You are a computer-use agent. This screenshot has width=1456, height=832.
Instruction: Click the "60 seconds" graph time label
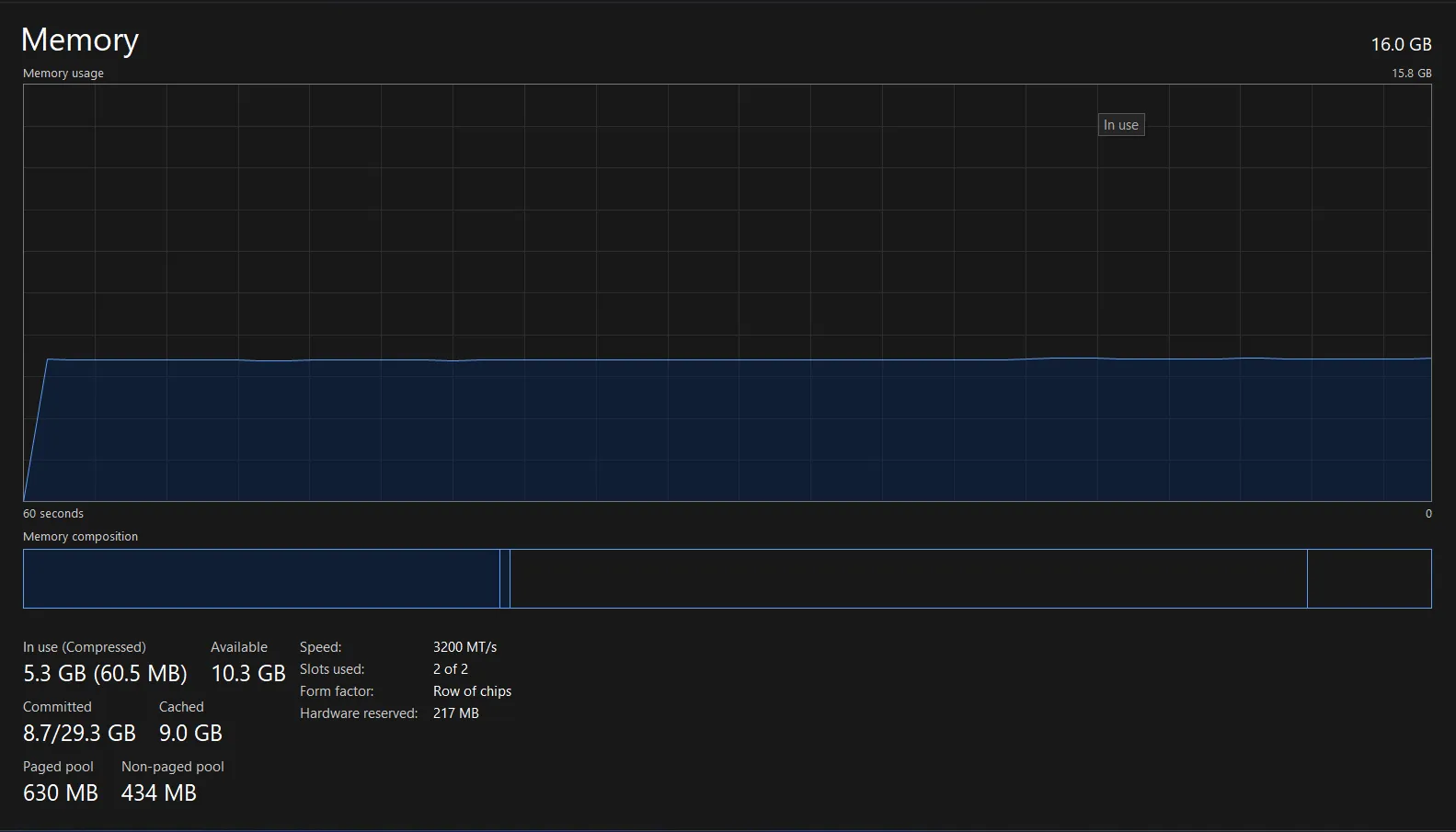pos(53,514)
